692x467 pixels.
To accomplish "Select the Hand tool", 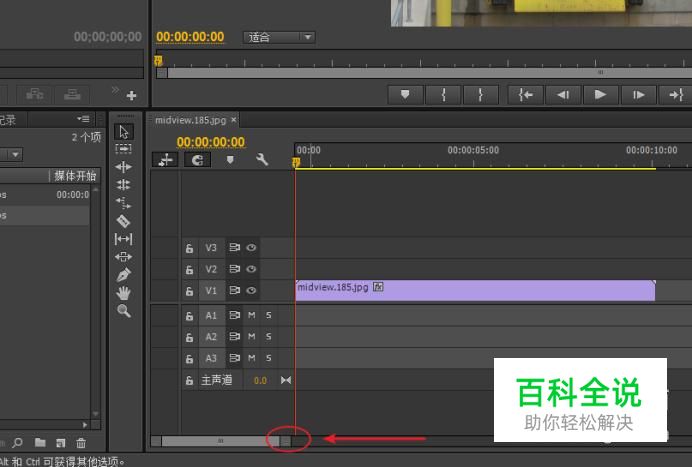I will pos(124,293).
